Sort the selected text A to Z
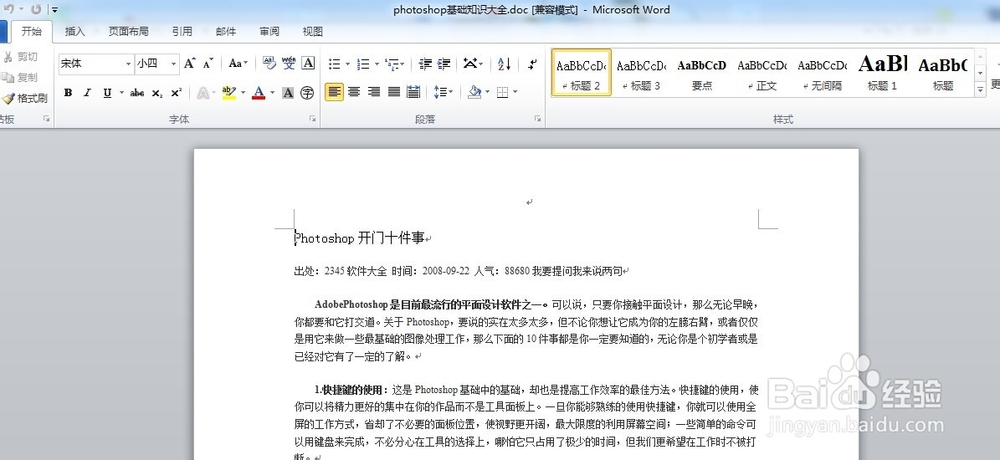Screen dimensions: 1000x460 (x=504, y=64)
